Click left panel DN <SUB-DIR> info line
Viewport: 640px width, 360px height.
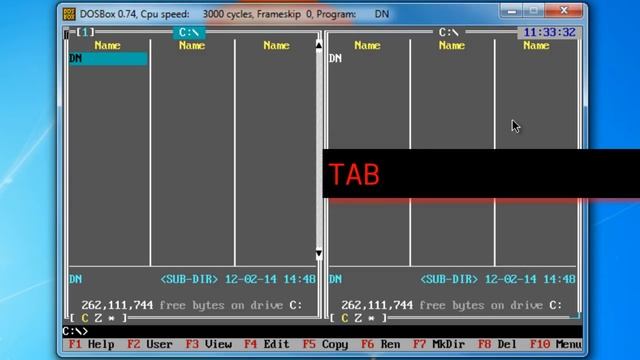[x=192, y=279]
